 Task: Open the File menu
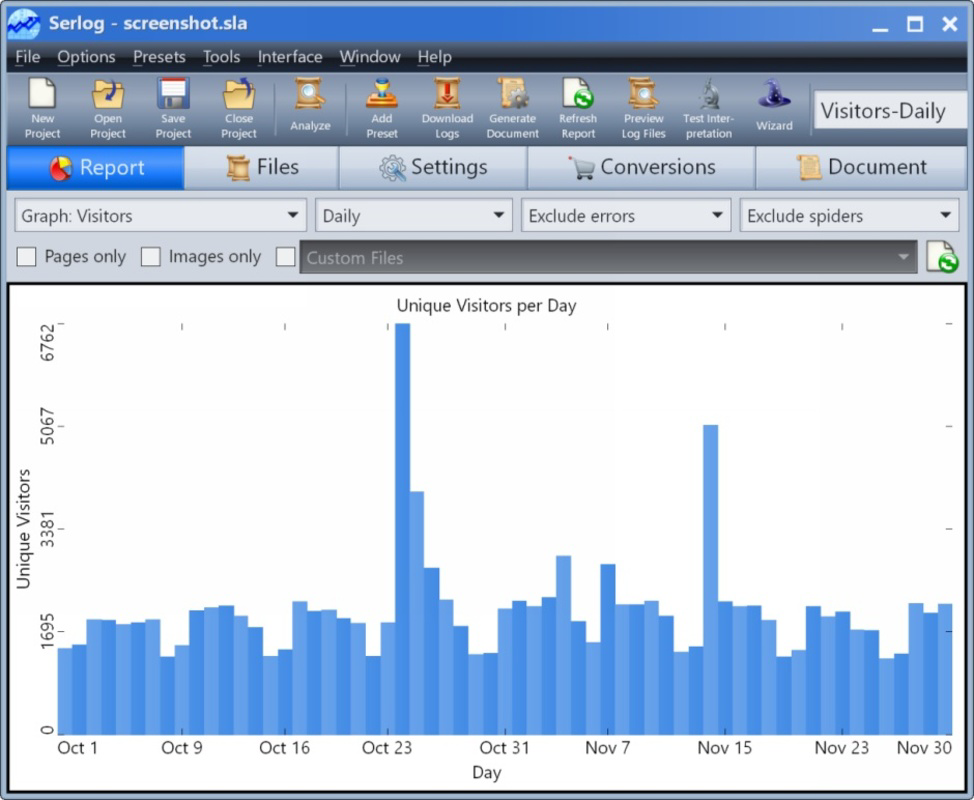click(x=27, y=57)
